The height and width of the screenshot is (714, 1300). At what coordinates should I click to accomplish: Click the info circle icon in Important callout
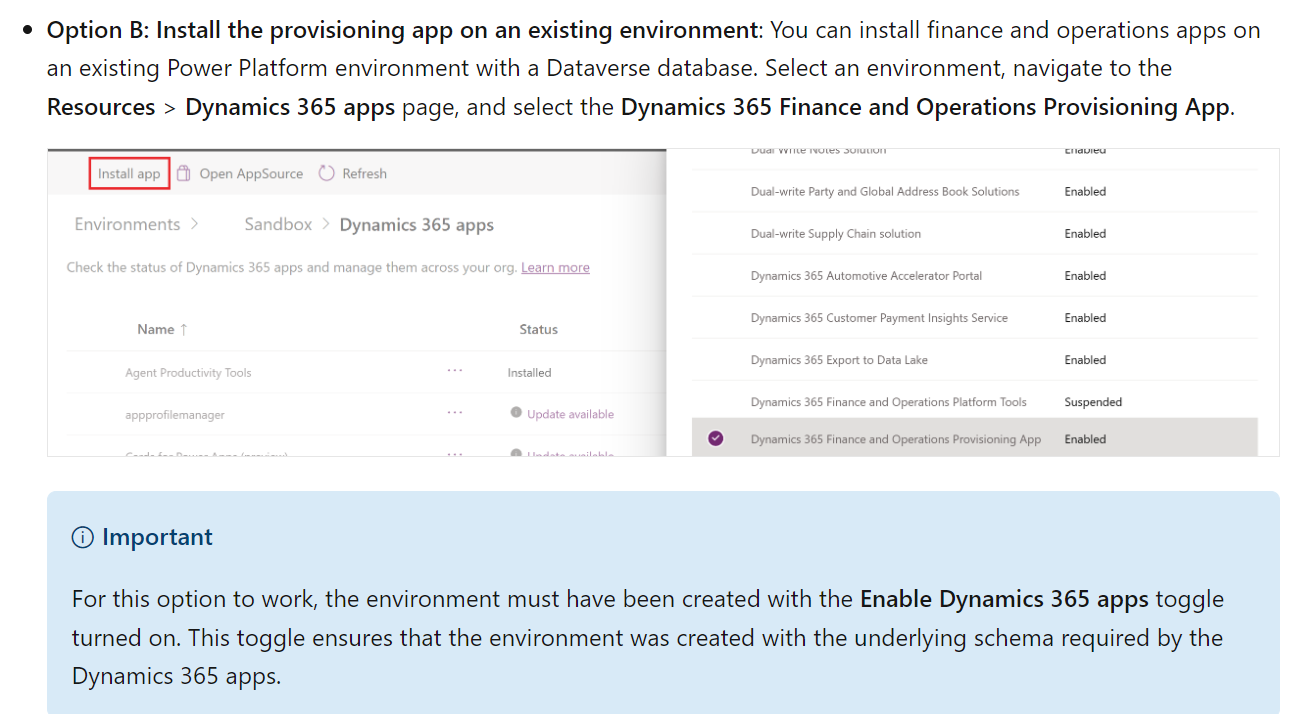pos(81,537)
